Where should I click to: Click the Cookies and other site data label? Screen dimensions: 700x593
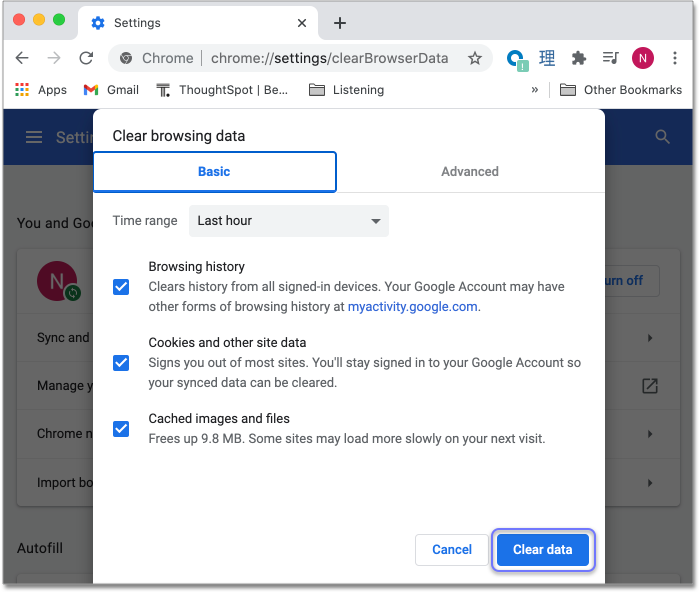227,342
